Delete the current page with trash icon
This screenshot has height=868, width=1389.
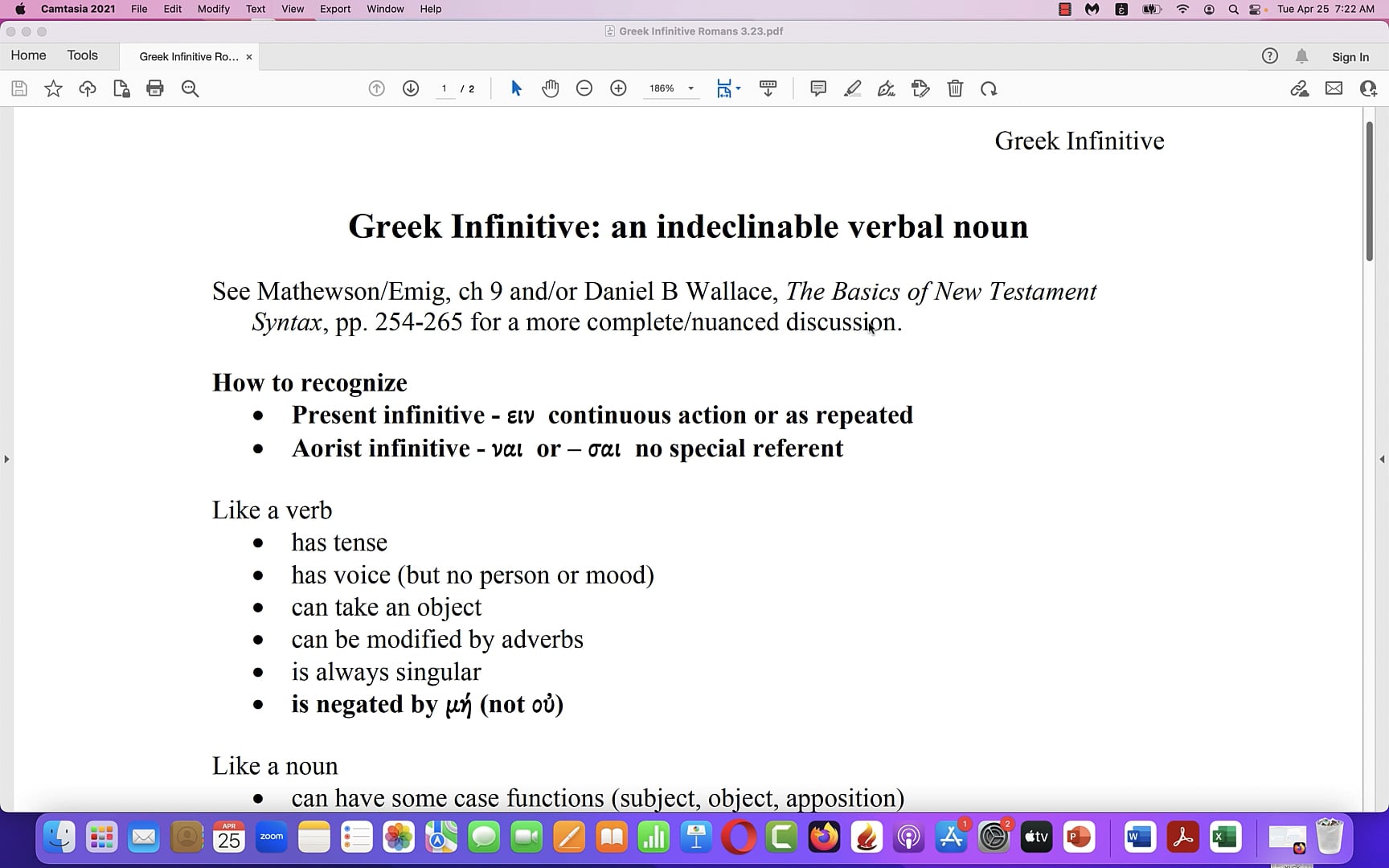click(x=955, y=88)
